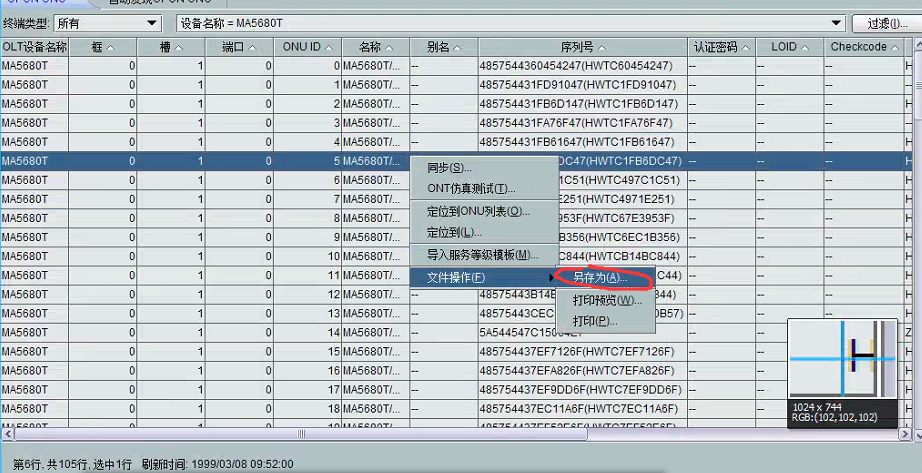Select 同步(S)... in the context menu

coord(449,167)
